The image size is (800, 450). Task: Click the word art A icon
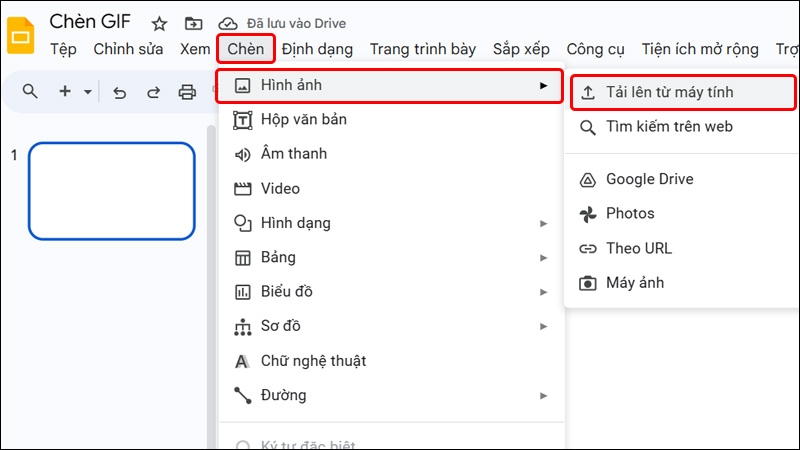coord(242,362)
